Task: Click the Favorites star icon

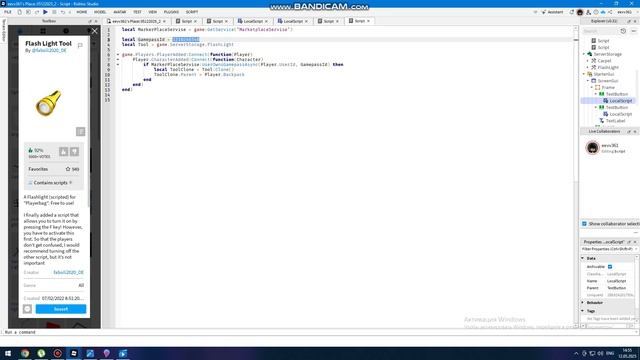Action: 68,169
